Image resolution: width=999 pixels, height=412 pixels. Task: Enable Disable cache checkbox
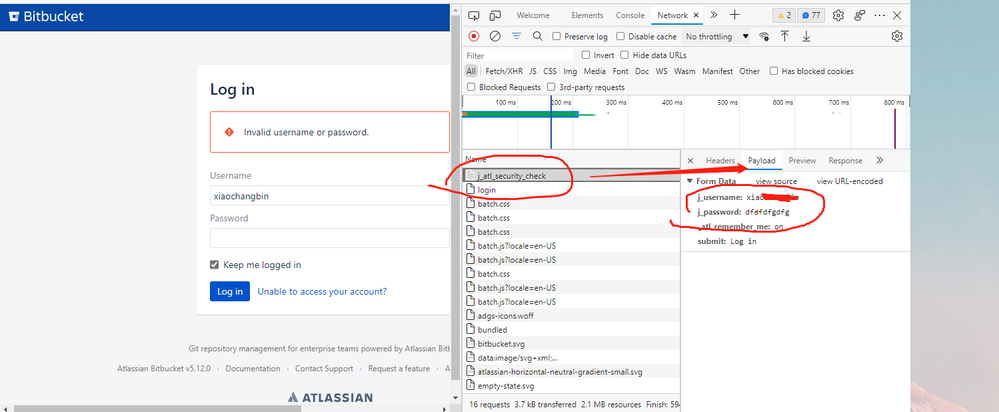[x=621, y=37]
